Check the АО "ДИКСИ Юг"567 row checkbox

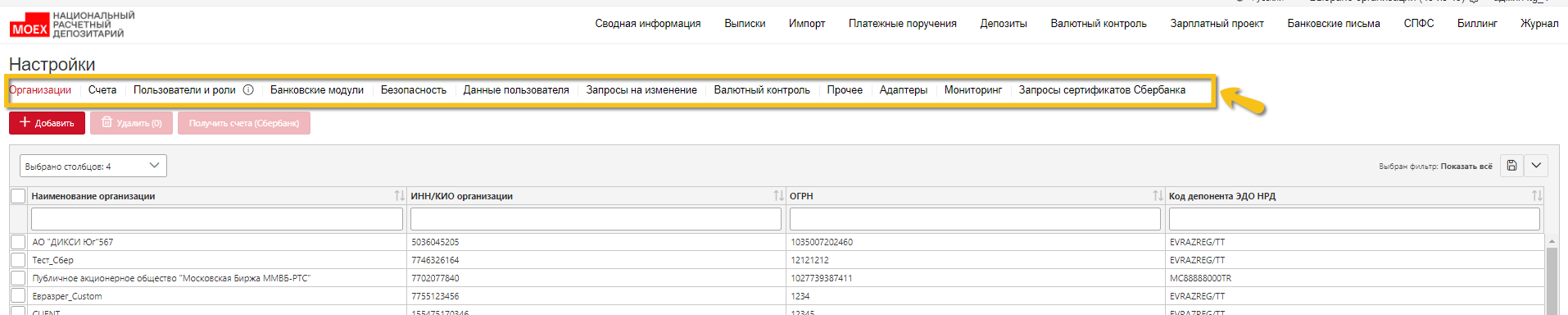pyautogui.click(x=18, y=242)
